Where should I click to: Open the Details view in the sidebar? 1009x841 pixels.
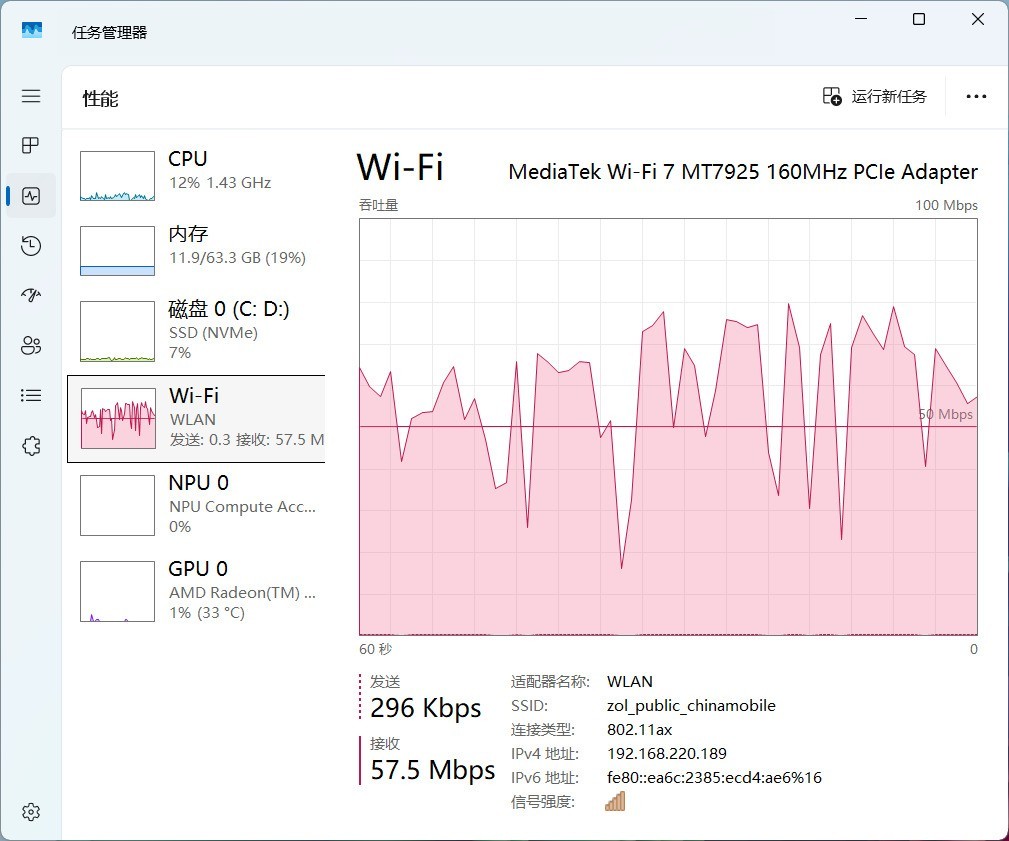(30, 395)
